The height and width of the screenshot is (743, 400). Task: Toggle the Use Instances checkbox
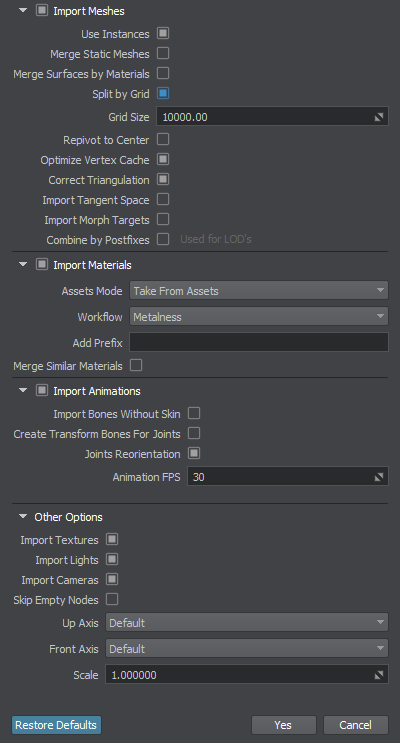163,34
